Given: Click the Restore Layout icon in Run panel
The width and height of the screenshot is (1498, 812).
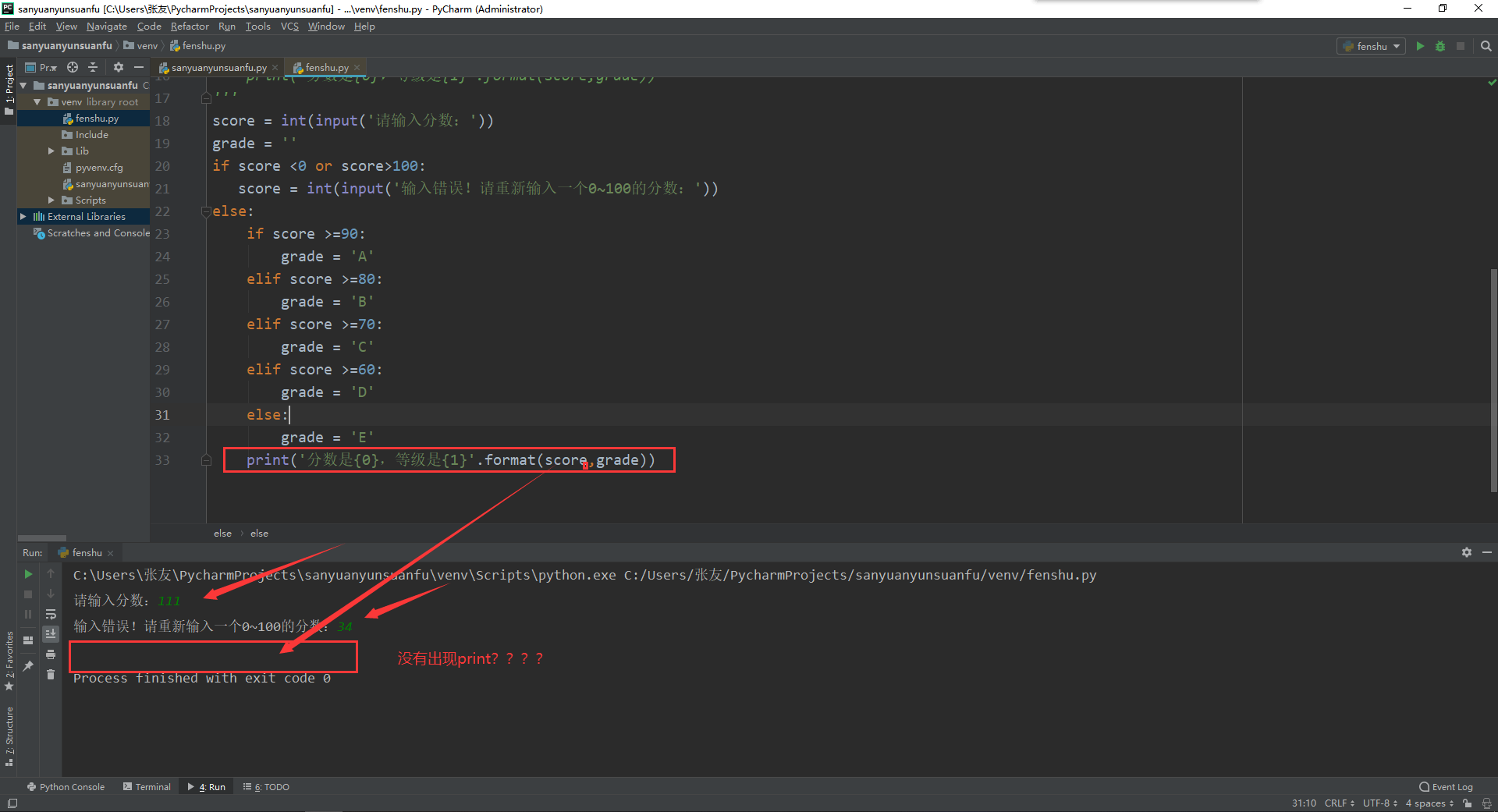Looking at the screenshot, I should [x=28, y=640].
